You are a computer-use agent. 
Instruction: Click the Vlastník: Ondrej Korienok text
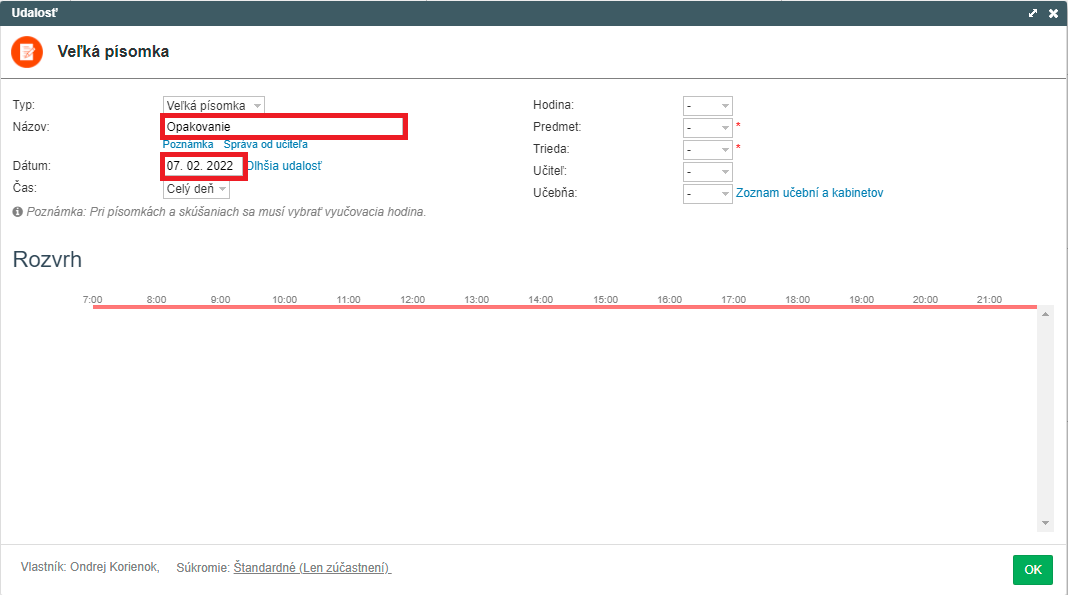pyautogui.click(x=90, y=567)
